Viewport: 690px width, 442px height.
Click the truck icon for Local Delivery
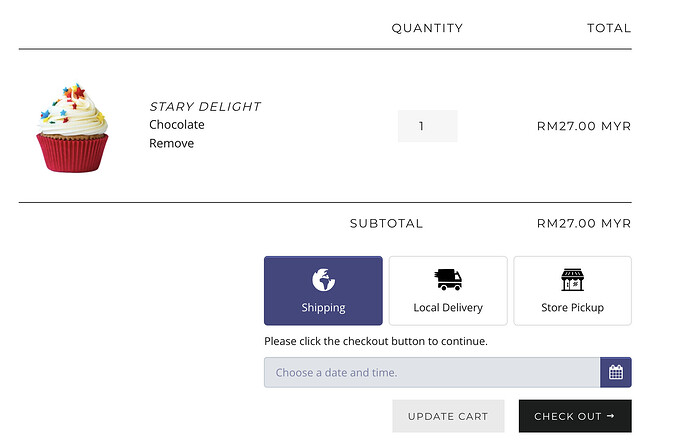tap(448, 279)
